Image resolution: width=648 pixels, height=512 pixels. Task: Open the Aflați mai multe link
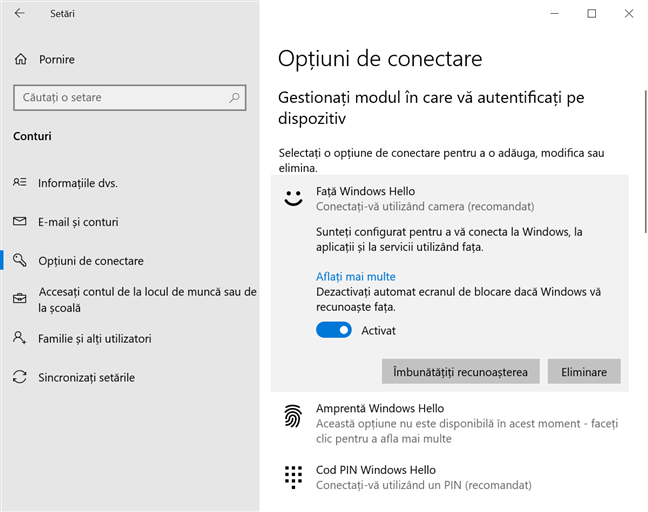(x=356, y=276)
